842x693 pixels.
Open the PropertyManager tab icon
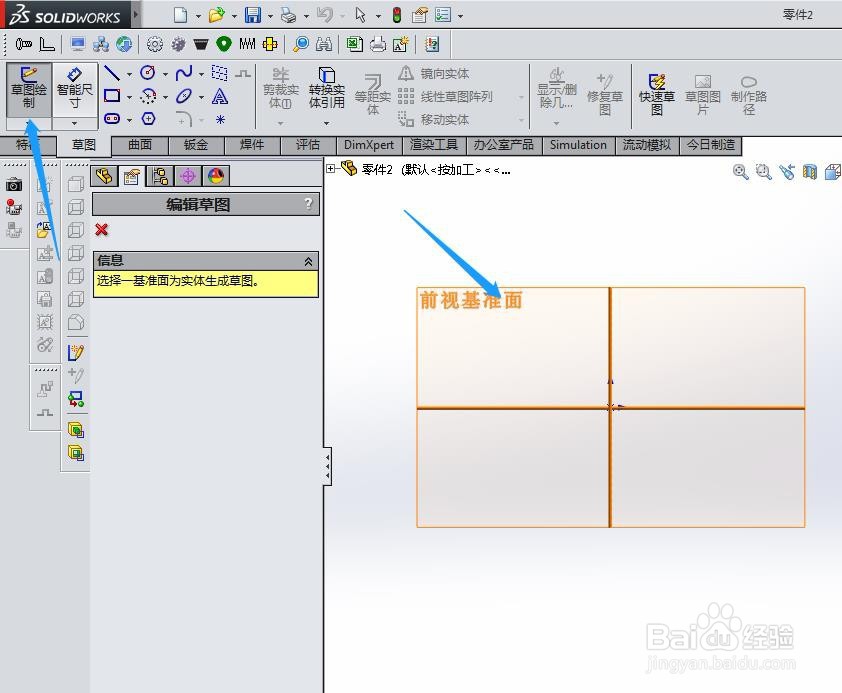pos(132,176)
